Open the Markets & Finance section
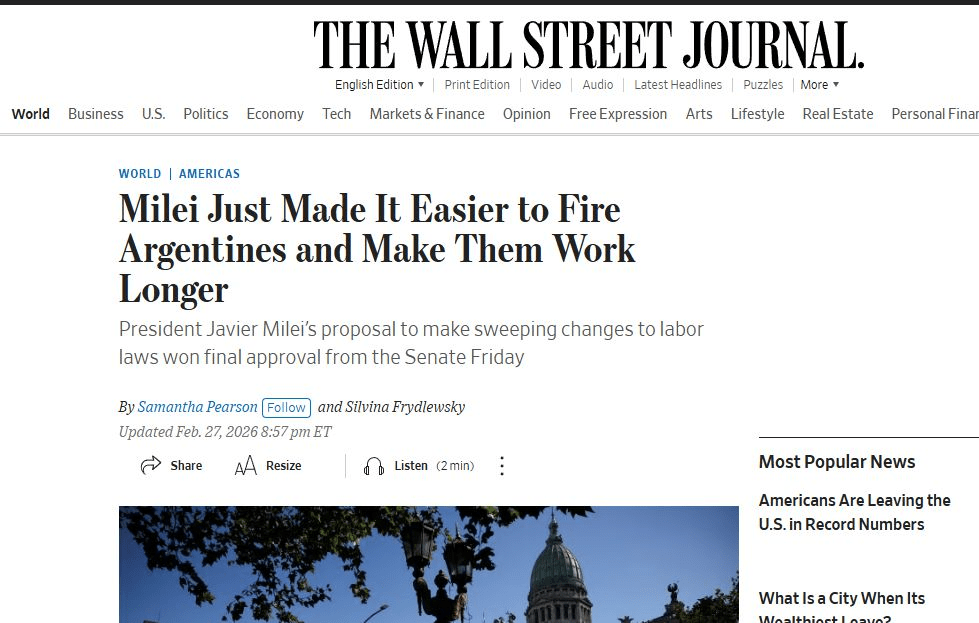This screenshot has height=623, width=979. [x=427, y=114]
